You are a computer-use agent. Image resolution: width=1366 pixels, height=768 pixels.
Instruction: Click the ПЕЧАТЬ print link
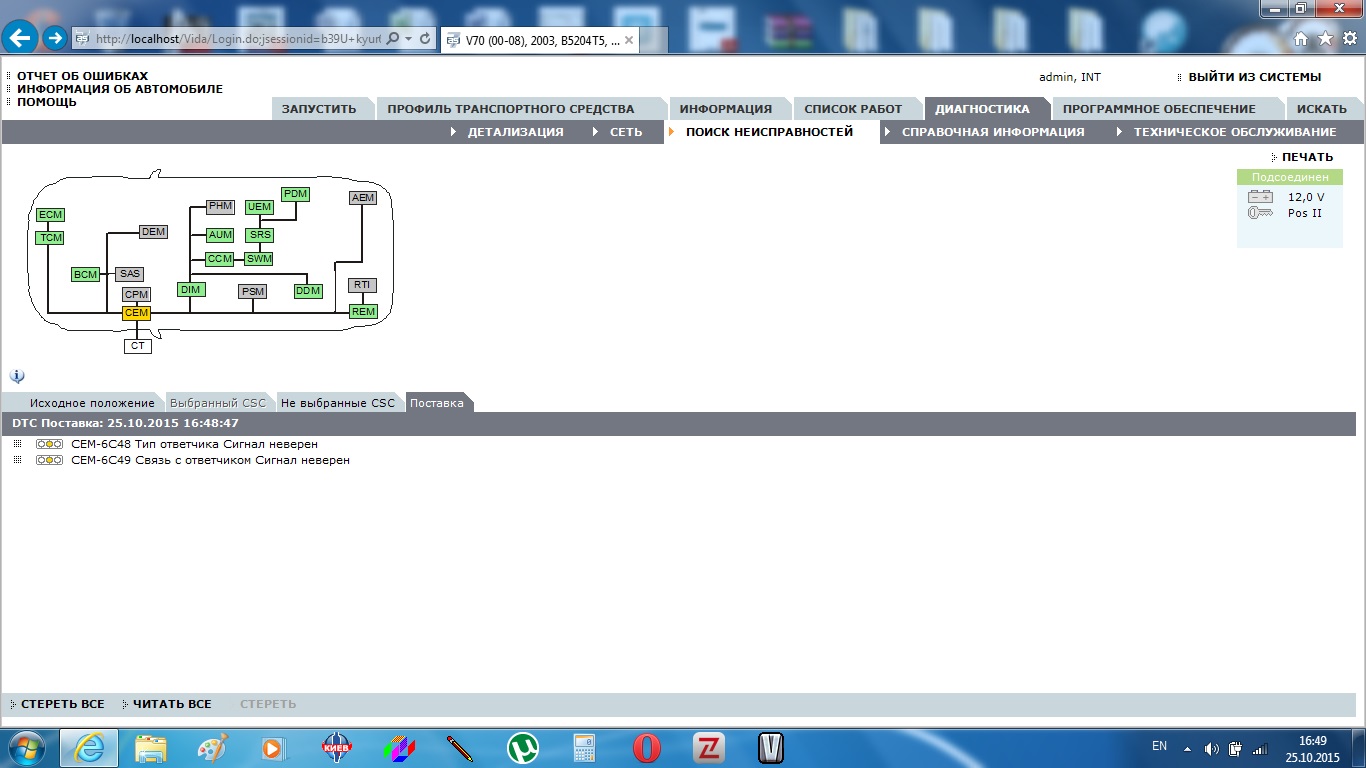coord(1307,157)
